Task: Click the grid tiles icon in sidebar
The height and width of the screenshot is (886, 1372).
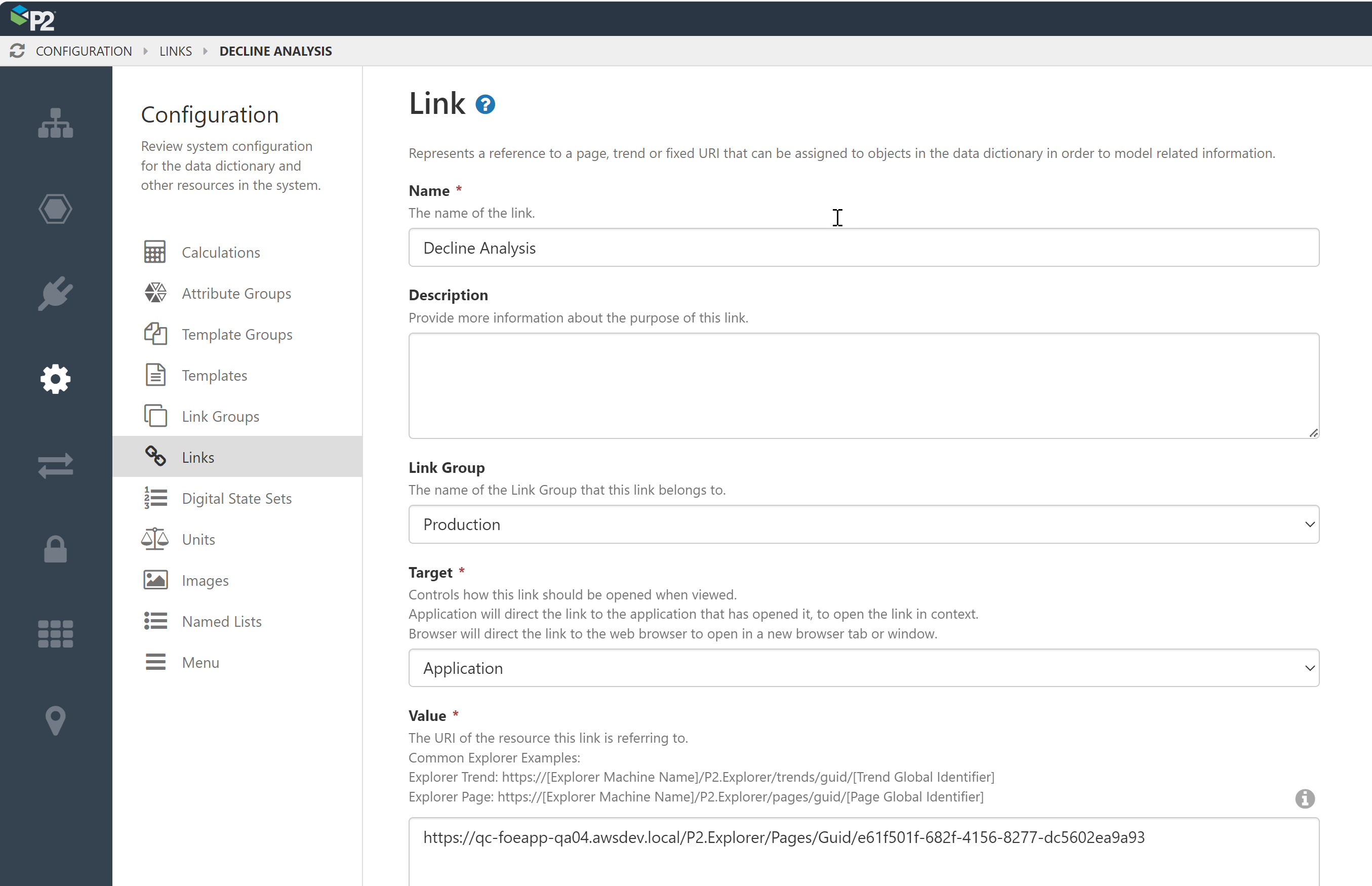Action: [x=55, y=634]
